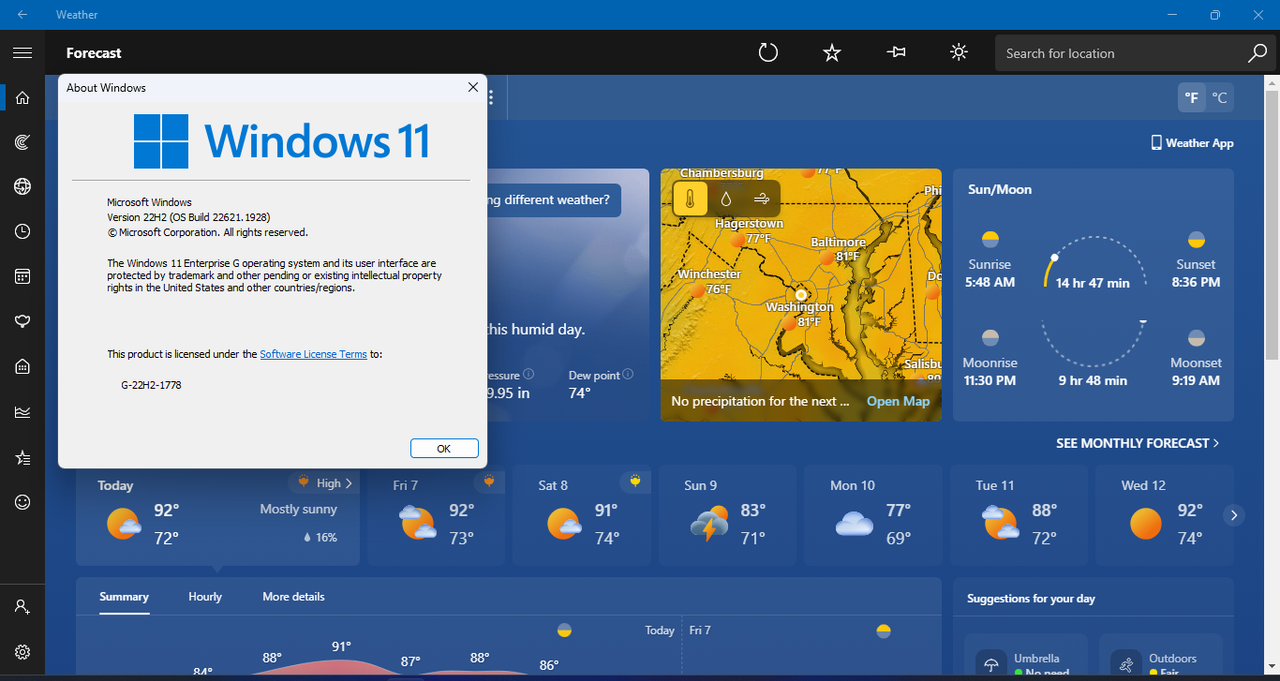
Task: Open the house-shaped sidebar icon below heart
Action: pyautogui.click(x=22, y=367)
